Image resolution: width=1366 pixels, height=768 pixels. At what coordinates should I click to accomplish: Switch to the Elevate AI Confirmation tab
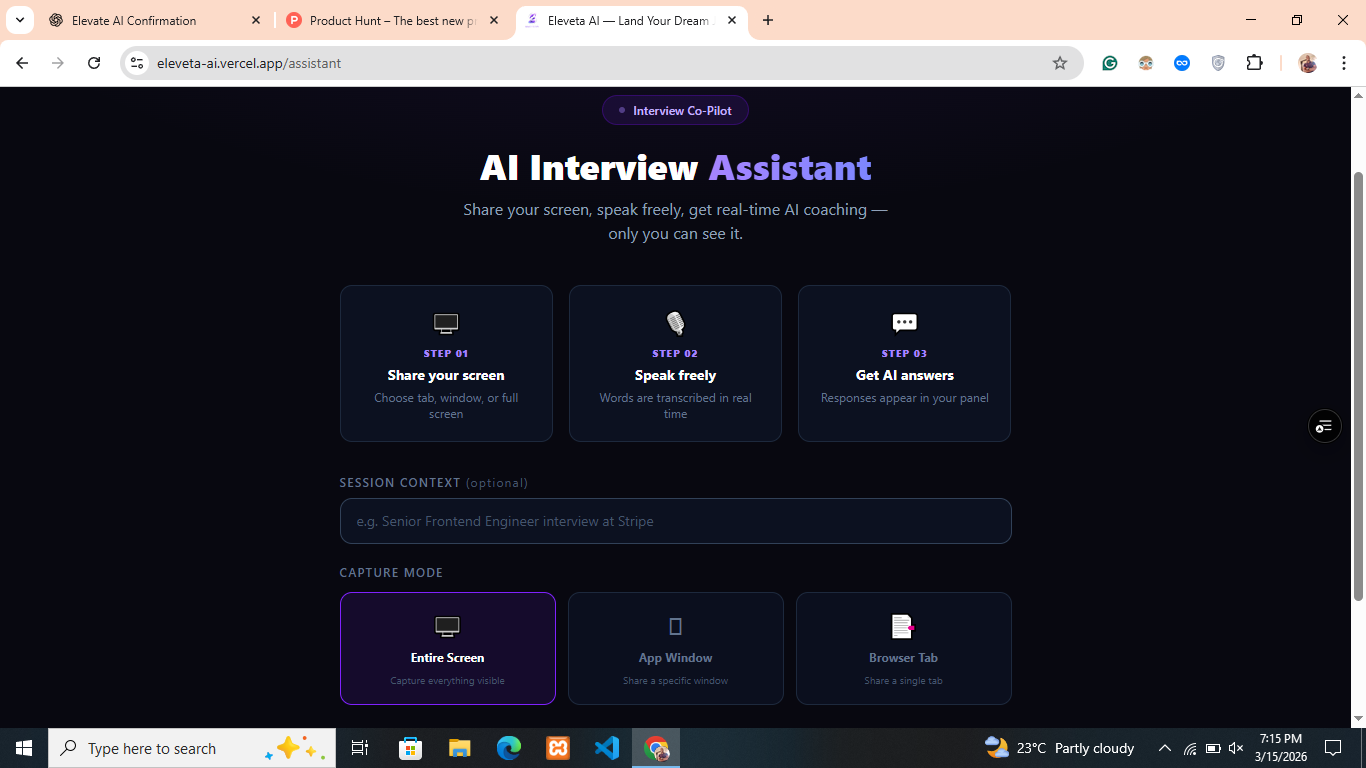(150, 20)
